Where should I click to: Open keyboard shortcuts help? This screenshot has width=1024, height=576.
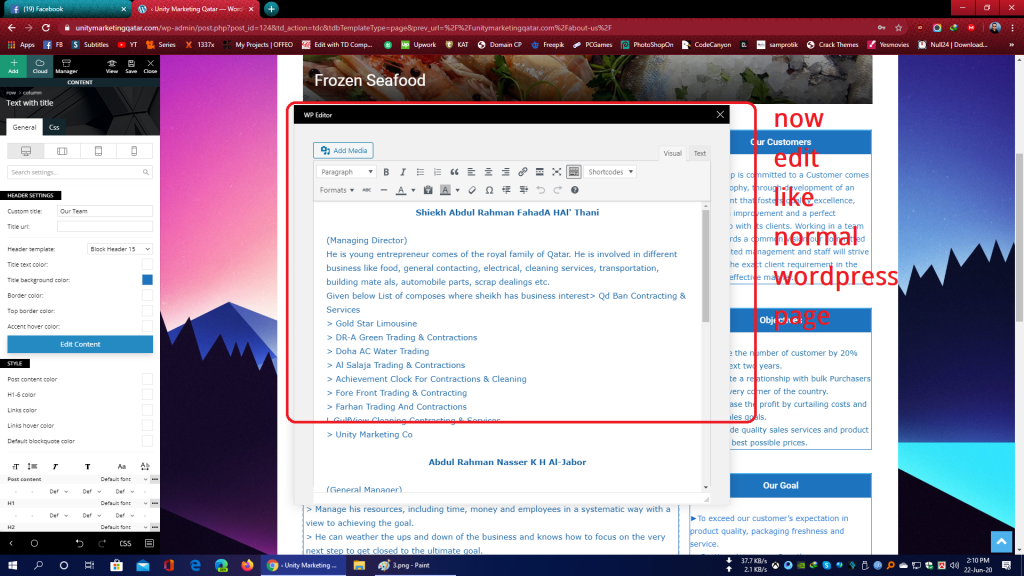575,190
